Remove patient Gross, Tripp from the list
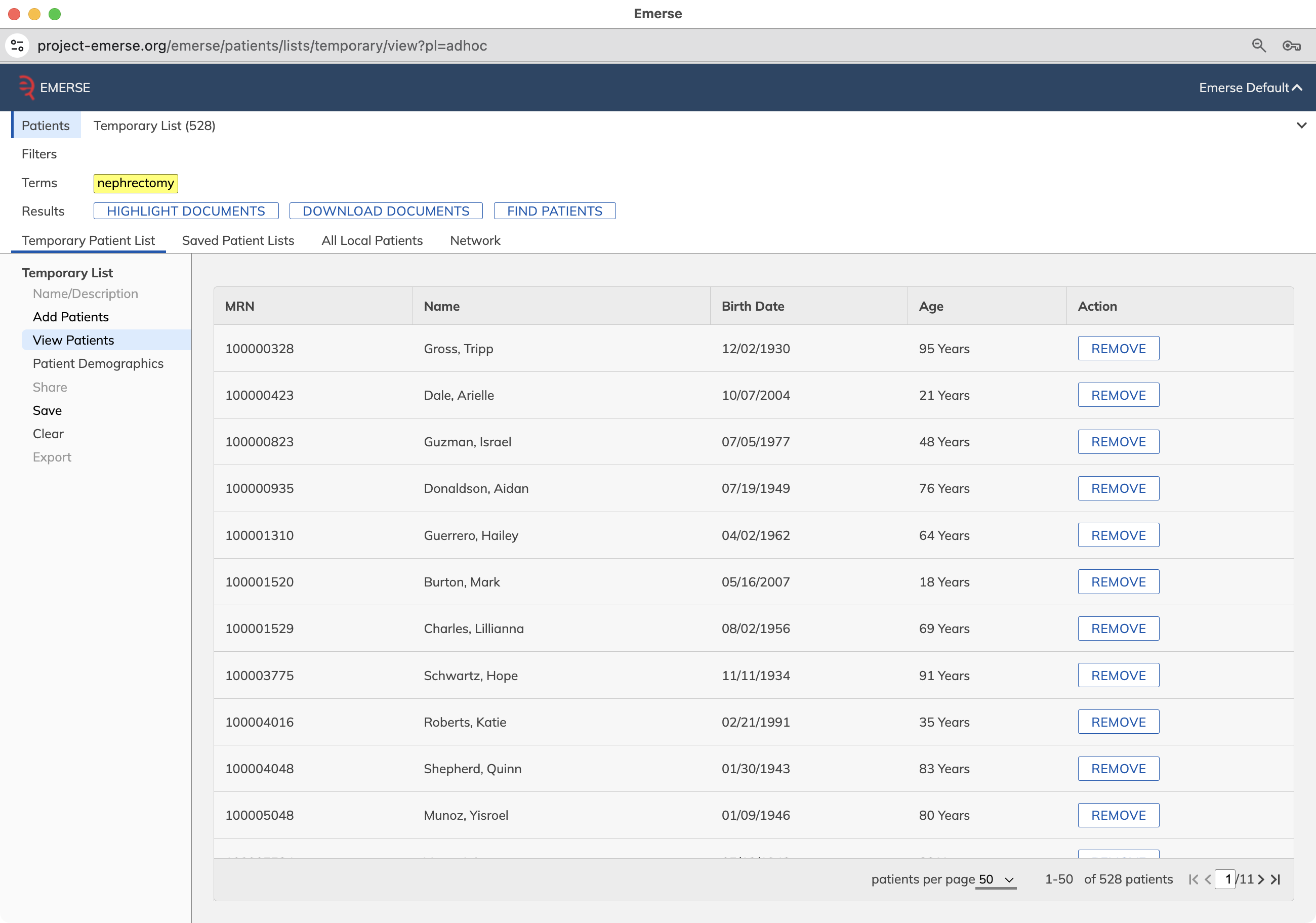This screenshot has width=1316, height=923. pos(1118,348)
